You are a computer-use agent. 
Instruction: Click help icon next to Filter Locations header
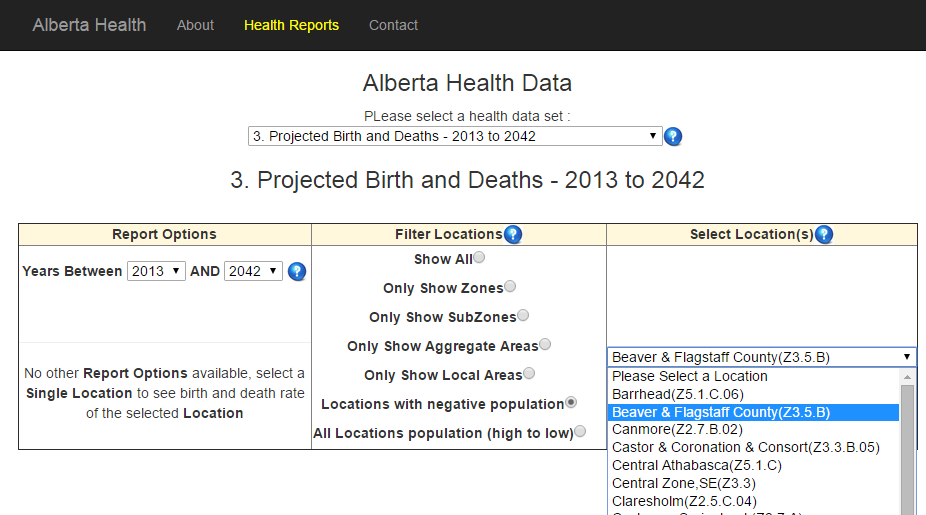click(x=513, y=234)
